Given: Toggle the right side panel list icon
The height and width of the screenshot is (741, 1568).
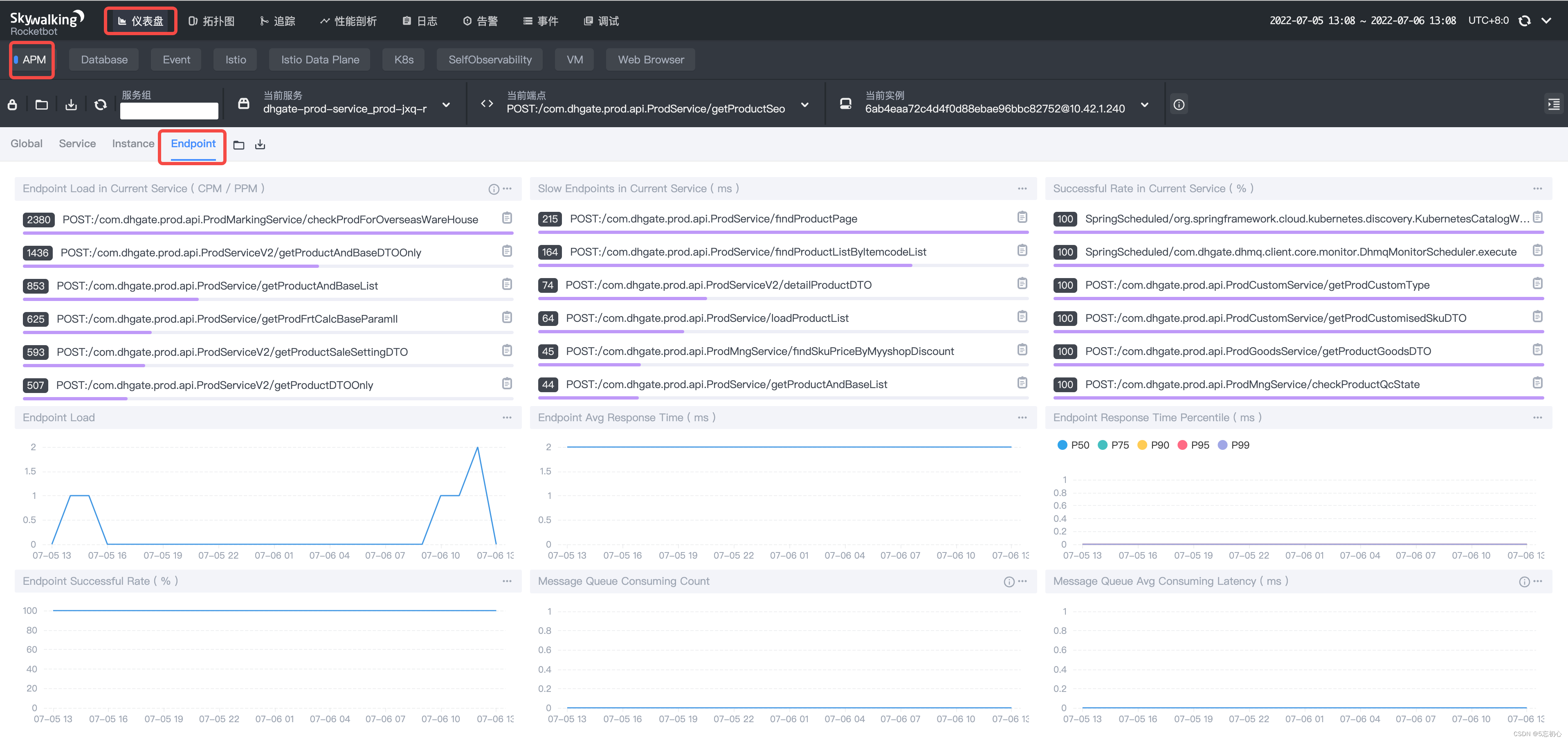Looking at the screenshot, I should pos(1553,105).
